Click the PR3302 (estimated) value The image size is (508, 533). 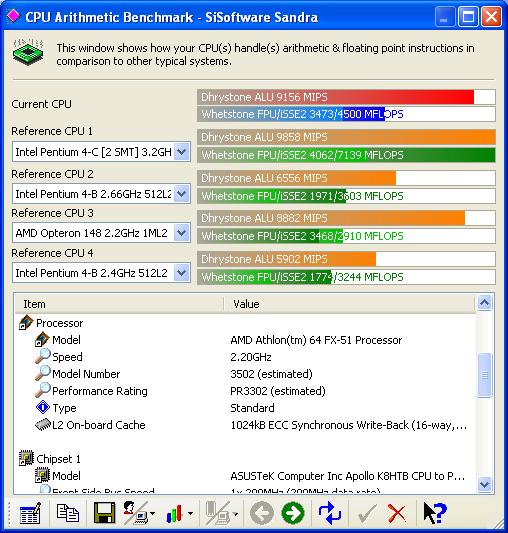[277, 391]
